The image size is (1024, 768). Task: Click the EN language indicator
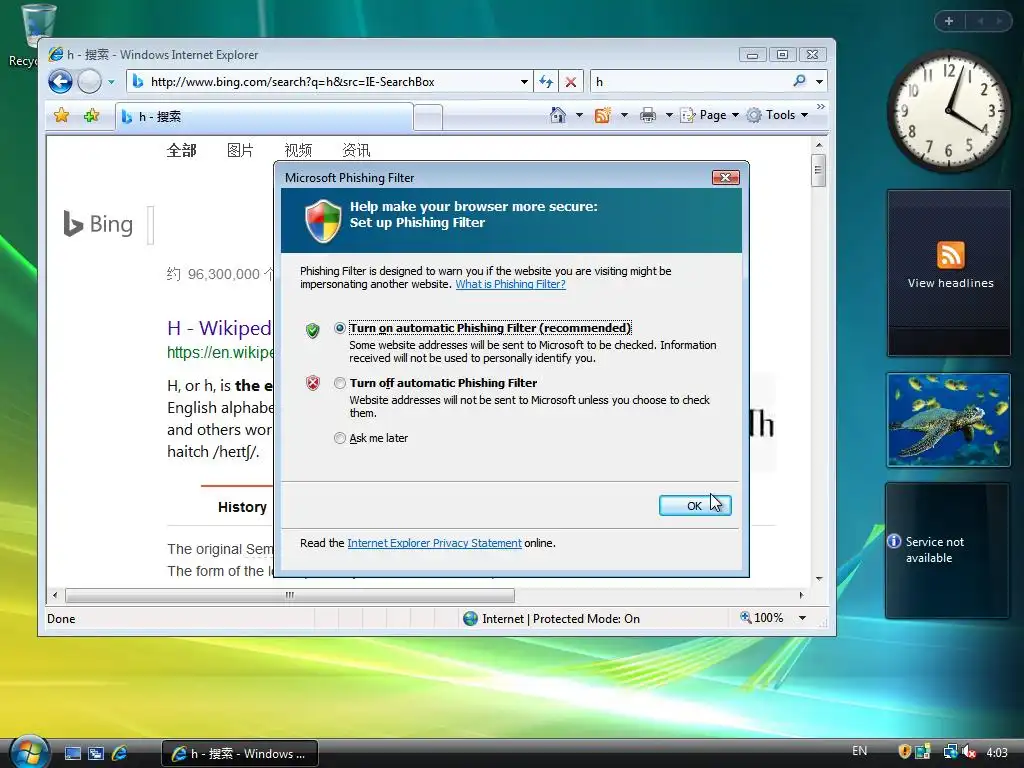pyautogui.click(x=859, y=751)
